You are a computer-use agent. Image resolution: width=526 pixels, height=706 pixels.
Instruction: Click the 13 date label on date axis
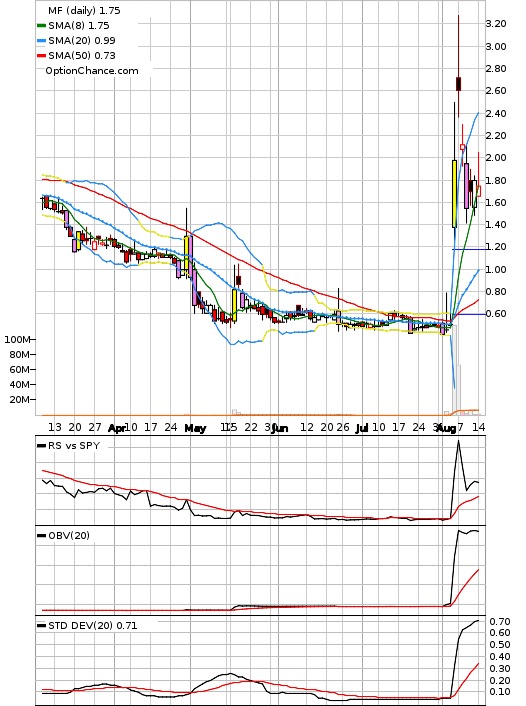tap(55, 427)
